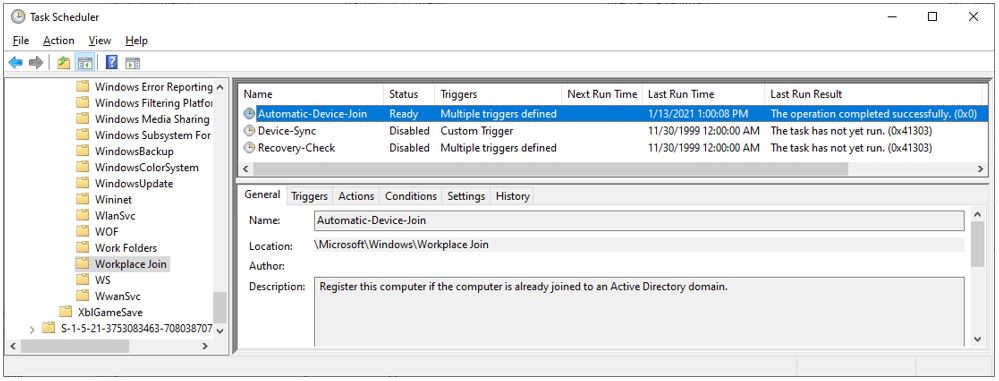
Task: Click the 1/13/2021 1:00:08 PM last run time
Action: (699, 114)
